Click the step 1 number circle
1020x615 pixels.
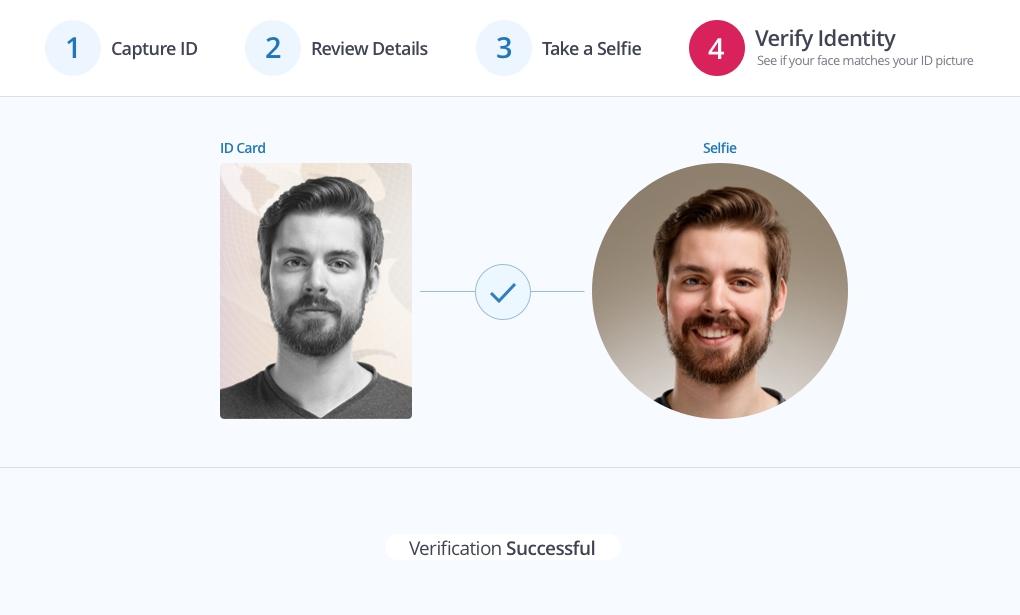pos(73,48)
